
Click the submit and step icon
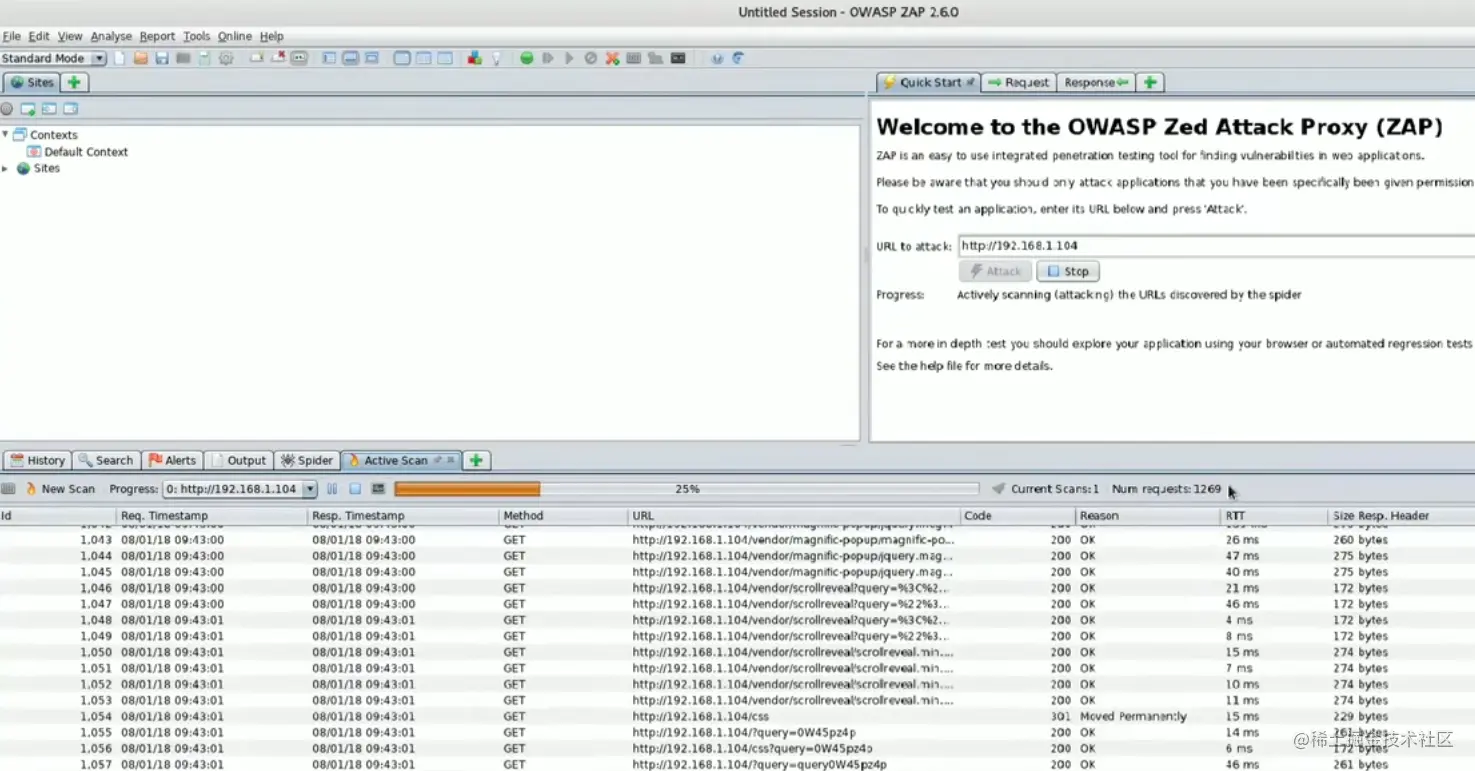point(548,58)
